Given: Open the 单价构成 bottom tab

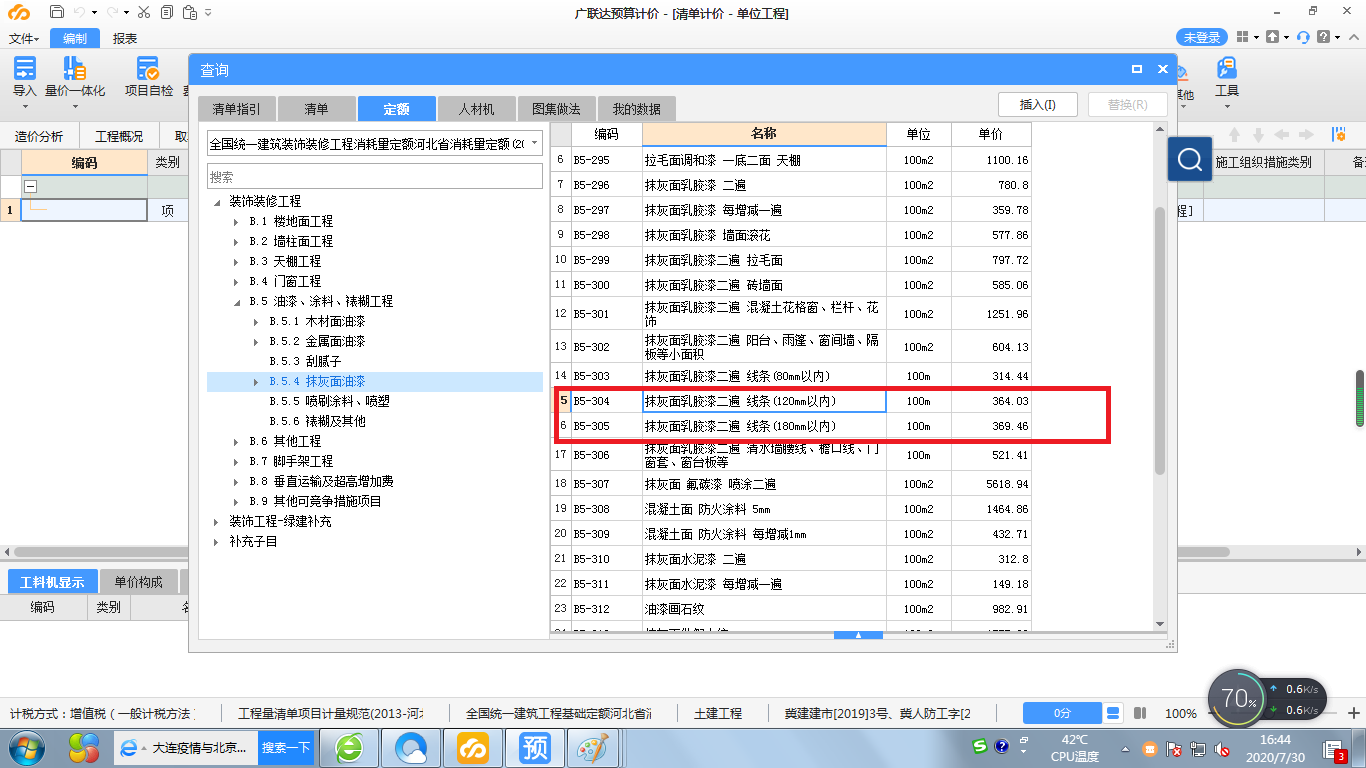Looking at the screenshot, I should [138, 581].
